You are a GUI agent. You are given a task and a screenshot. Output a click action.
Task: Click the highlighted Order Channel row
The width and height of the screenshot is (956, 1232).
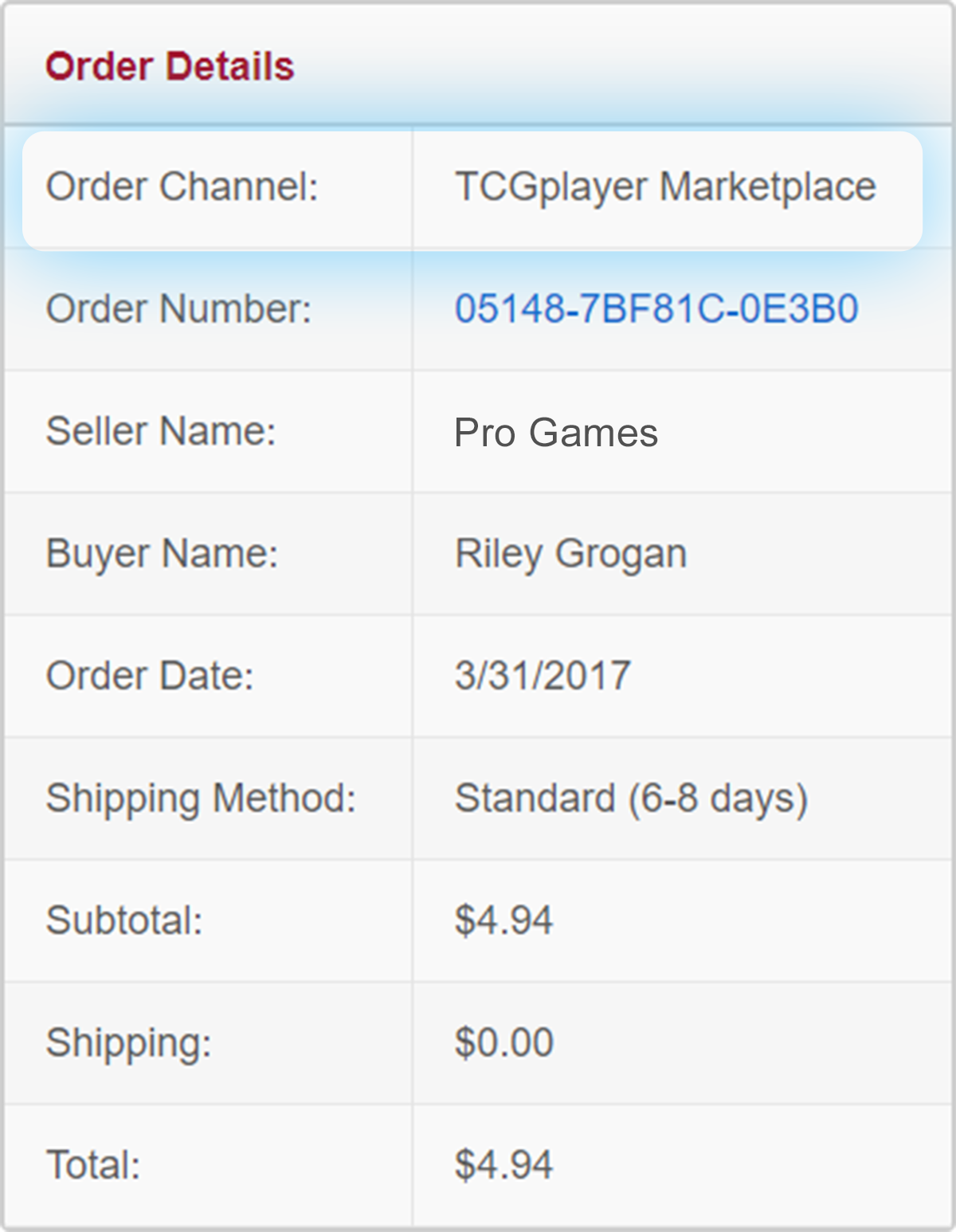pos(472,190)
